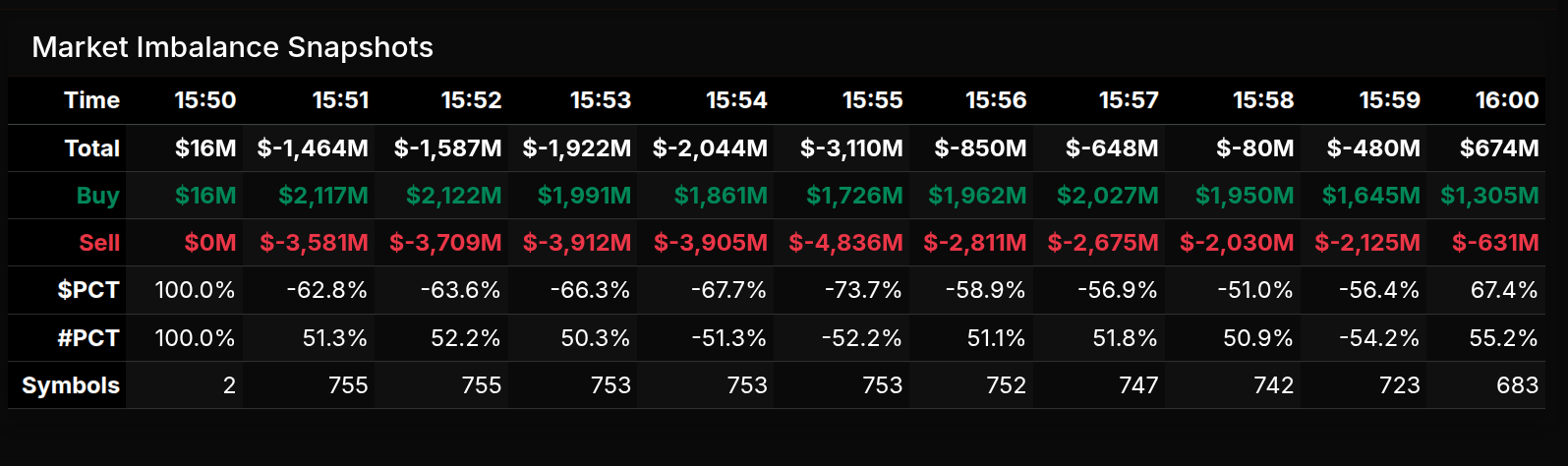Click the -73.7% $PCT cell
This screenshot has width=1568, height=466.
tap(863, 290)
